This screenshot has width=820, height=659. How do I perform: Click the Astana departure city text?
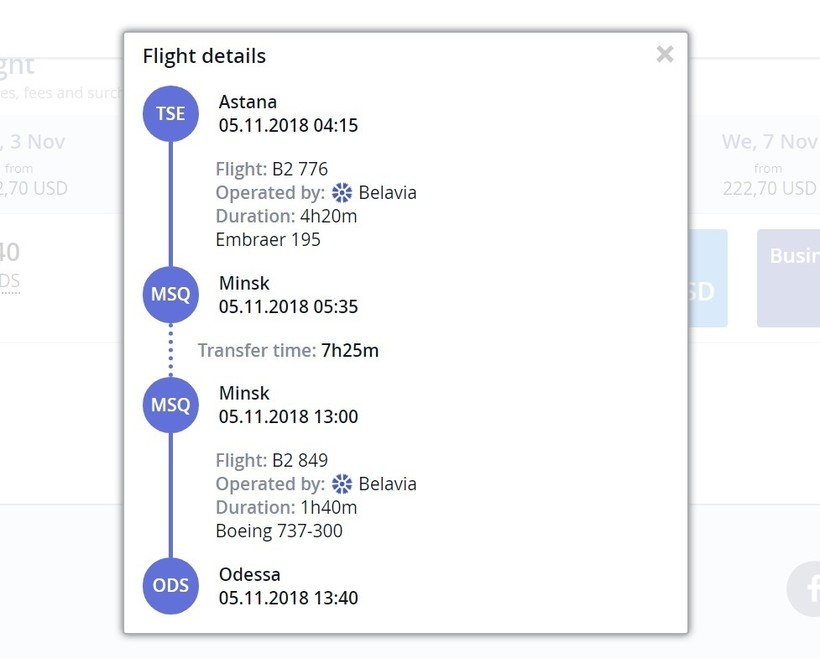tap(248, 102)
